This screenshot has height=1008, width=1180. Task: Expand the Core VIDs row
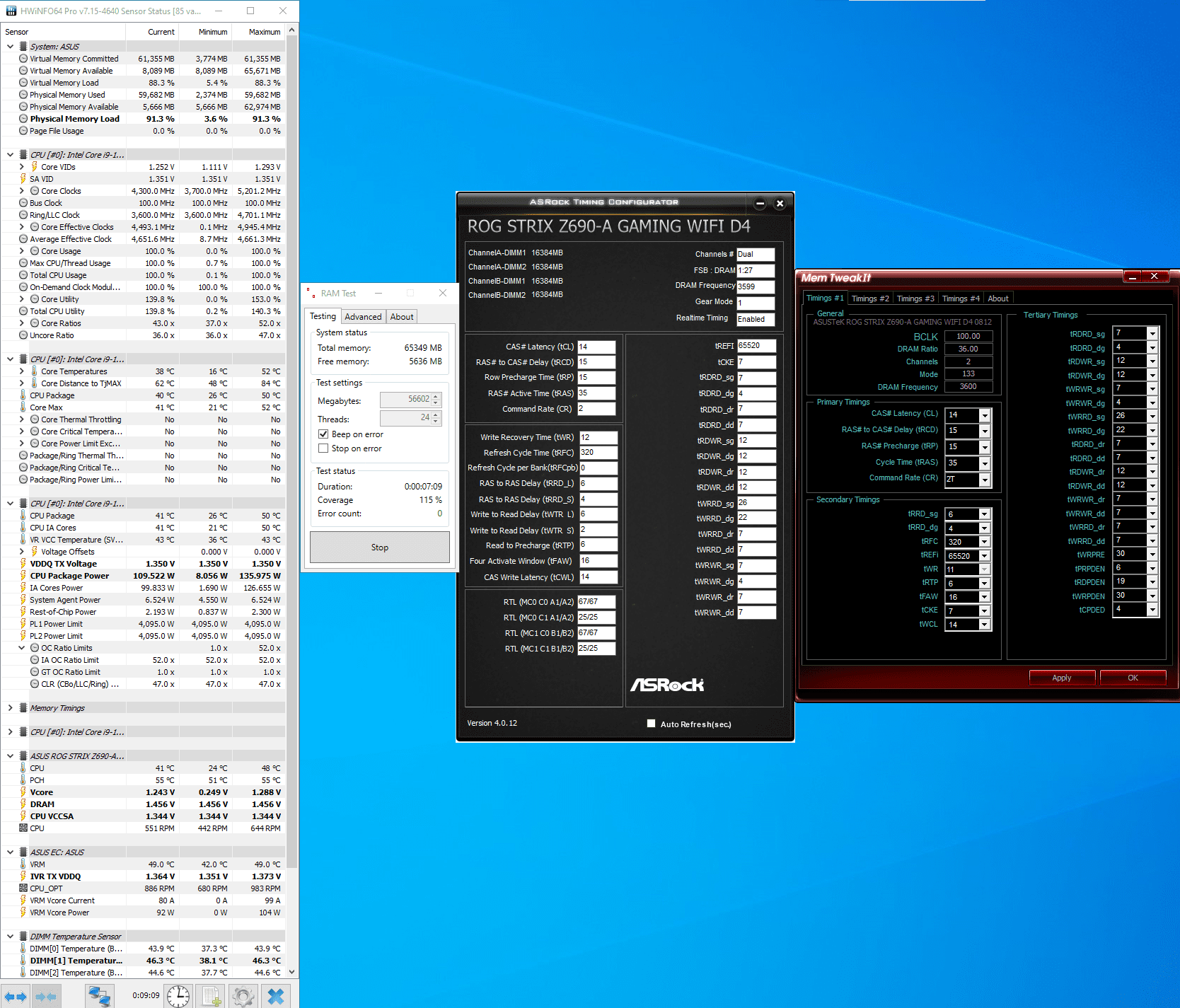[x=22, y=167]
